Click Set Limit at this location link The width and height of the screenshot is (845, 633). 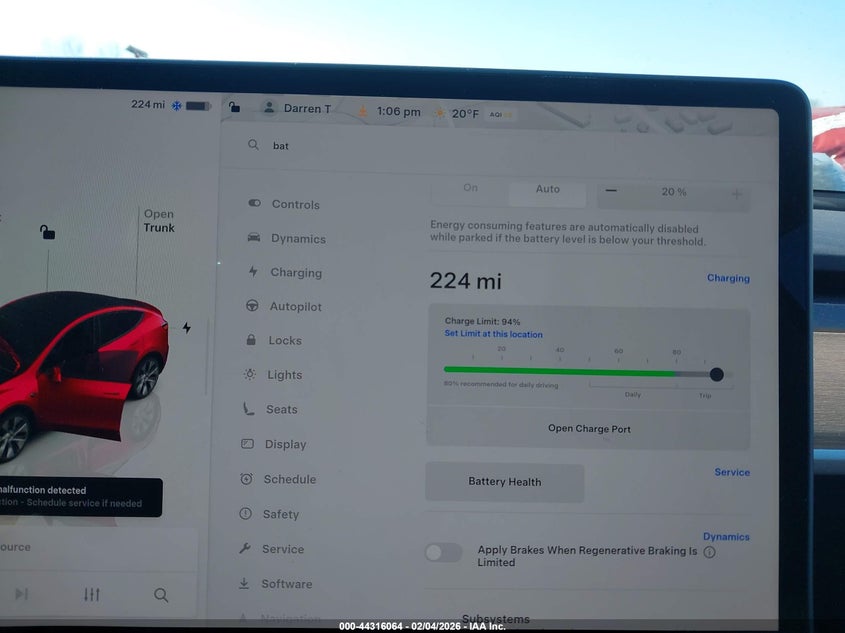pos(493,334)
